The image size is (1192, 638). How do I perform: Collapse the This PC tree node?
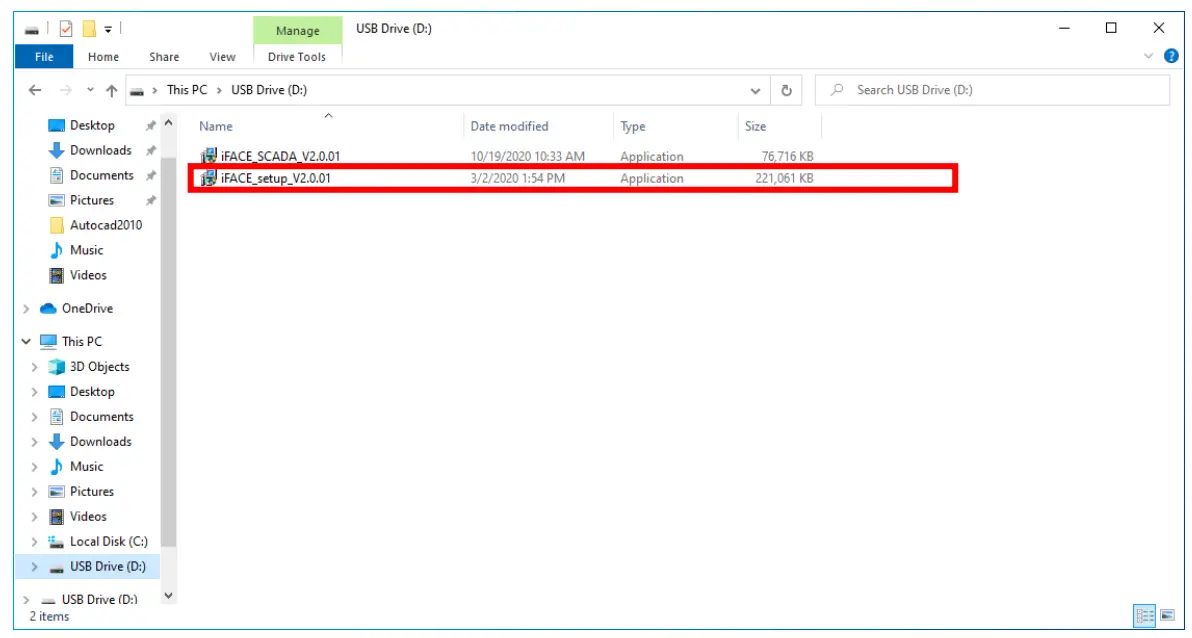pyautogui.click(x=26, y=342)
